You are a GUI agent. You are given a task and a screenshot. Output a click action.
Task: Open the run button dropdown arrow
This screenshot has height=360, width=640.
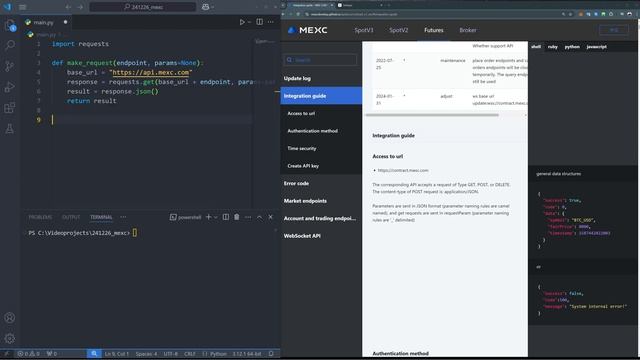point(249,22)
